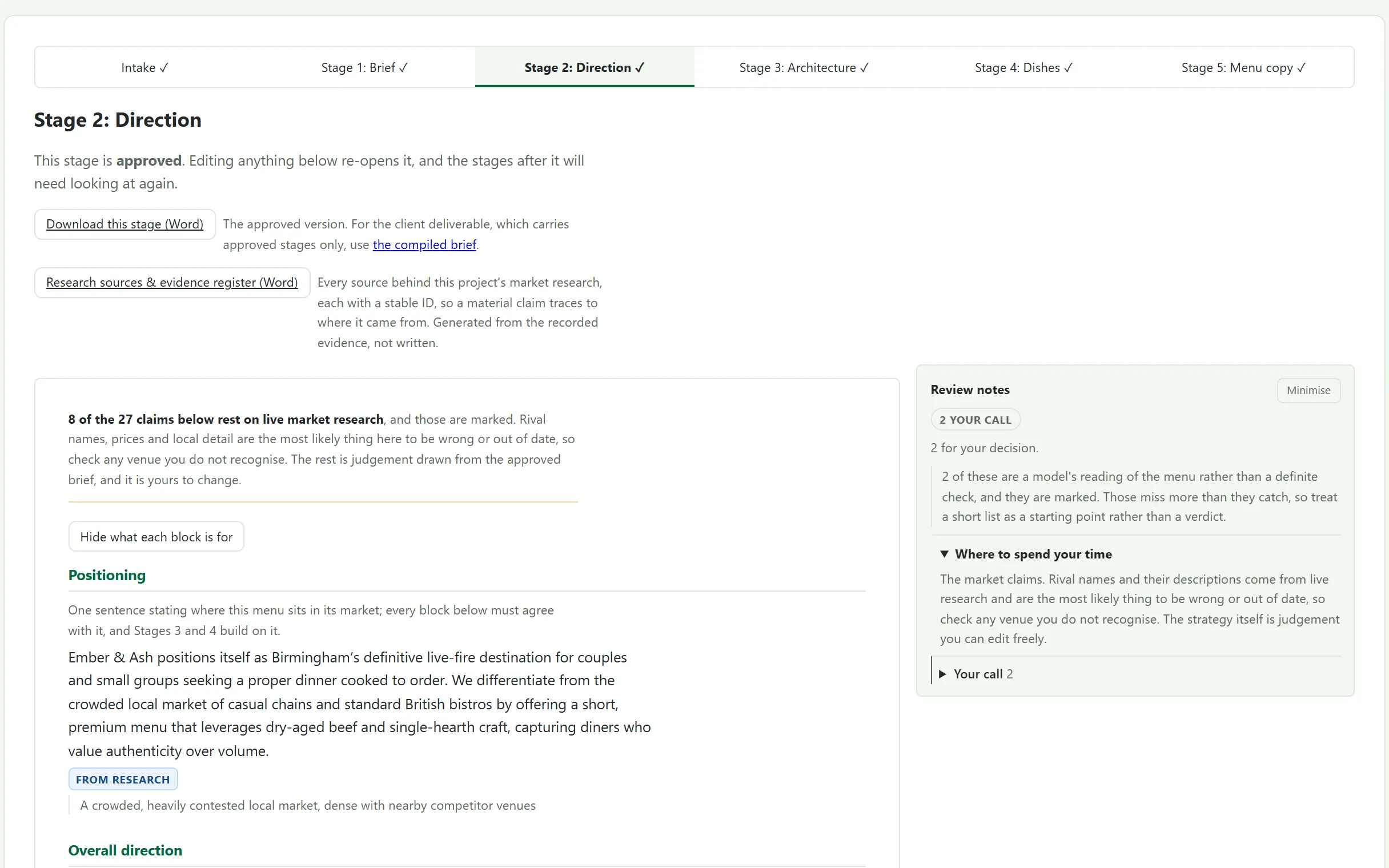Click the FROM RESEARCH tag
The height and width of the screenshot is (868, 1389).
(x=123, y=779)
